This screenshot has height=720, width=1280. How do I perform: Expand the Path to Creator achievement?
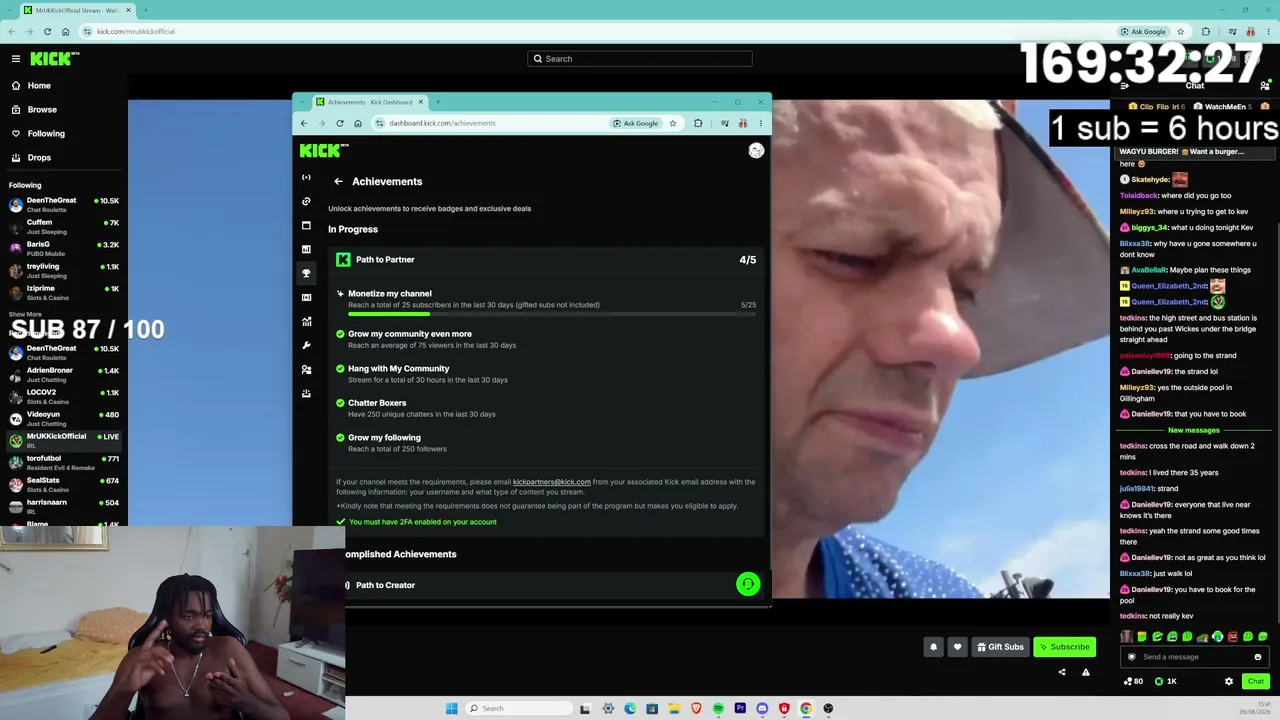pos(548,585)
